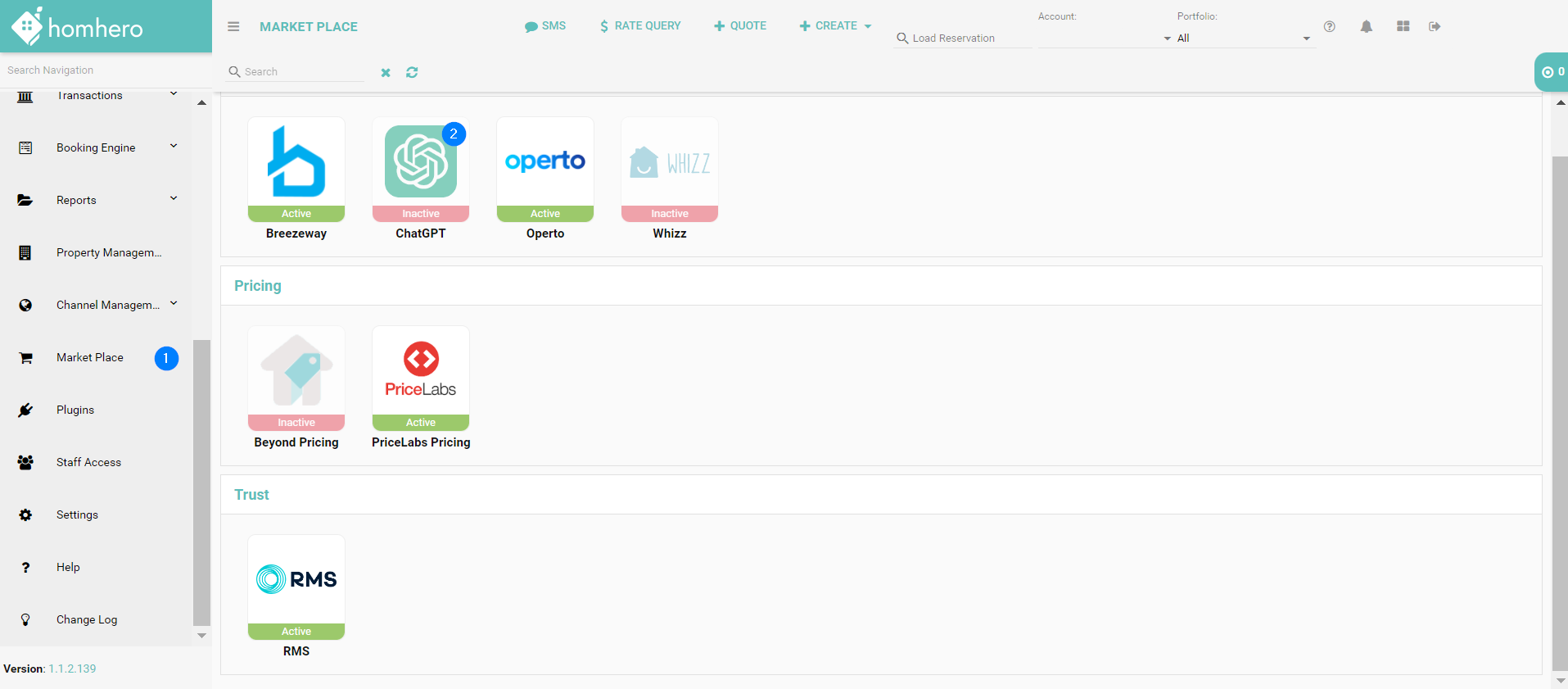Open the Create dropdown menu
Image resolution: width=1568 pixels, height=689 pixels.
pos(835,26)
